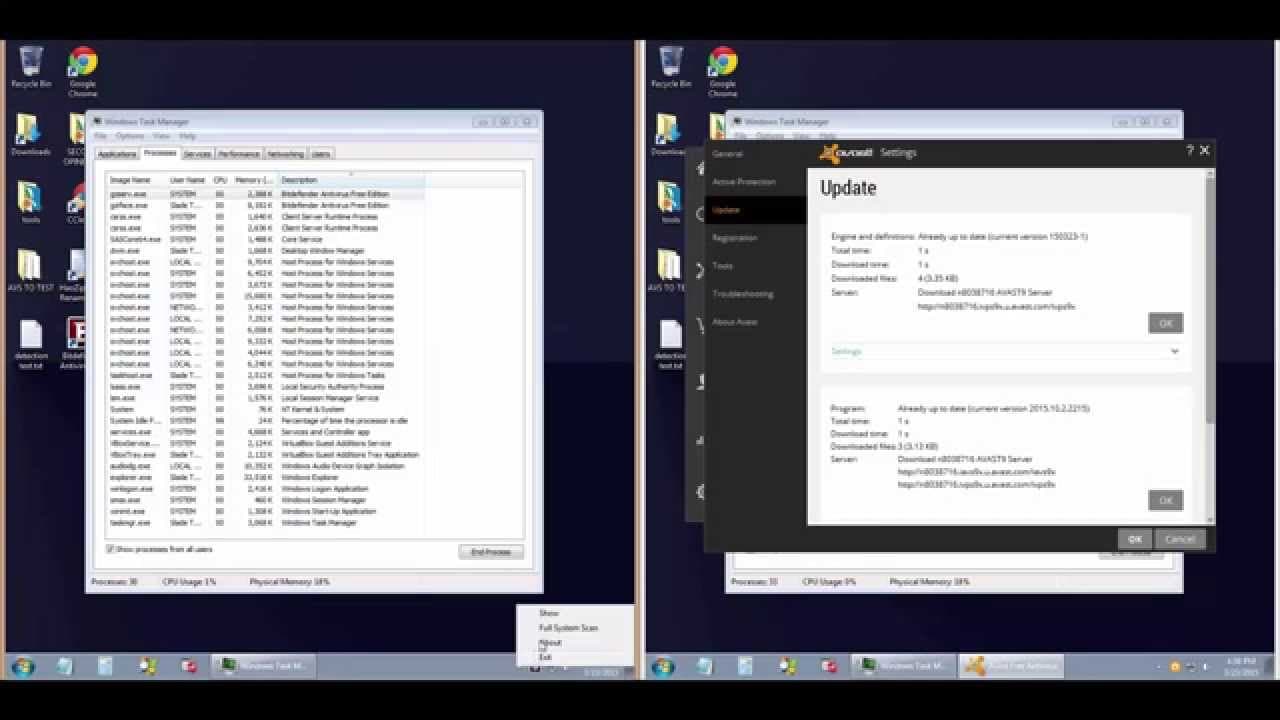Select the Processes tab in Task Manager
Image resolution: width=1280 pixels, height=720 pixels.
coord(160,153)
